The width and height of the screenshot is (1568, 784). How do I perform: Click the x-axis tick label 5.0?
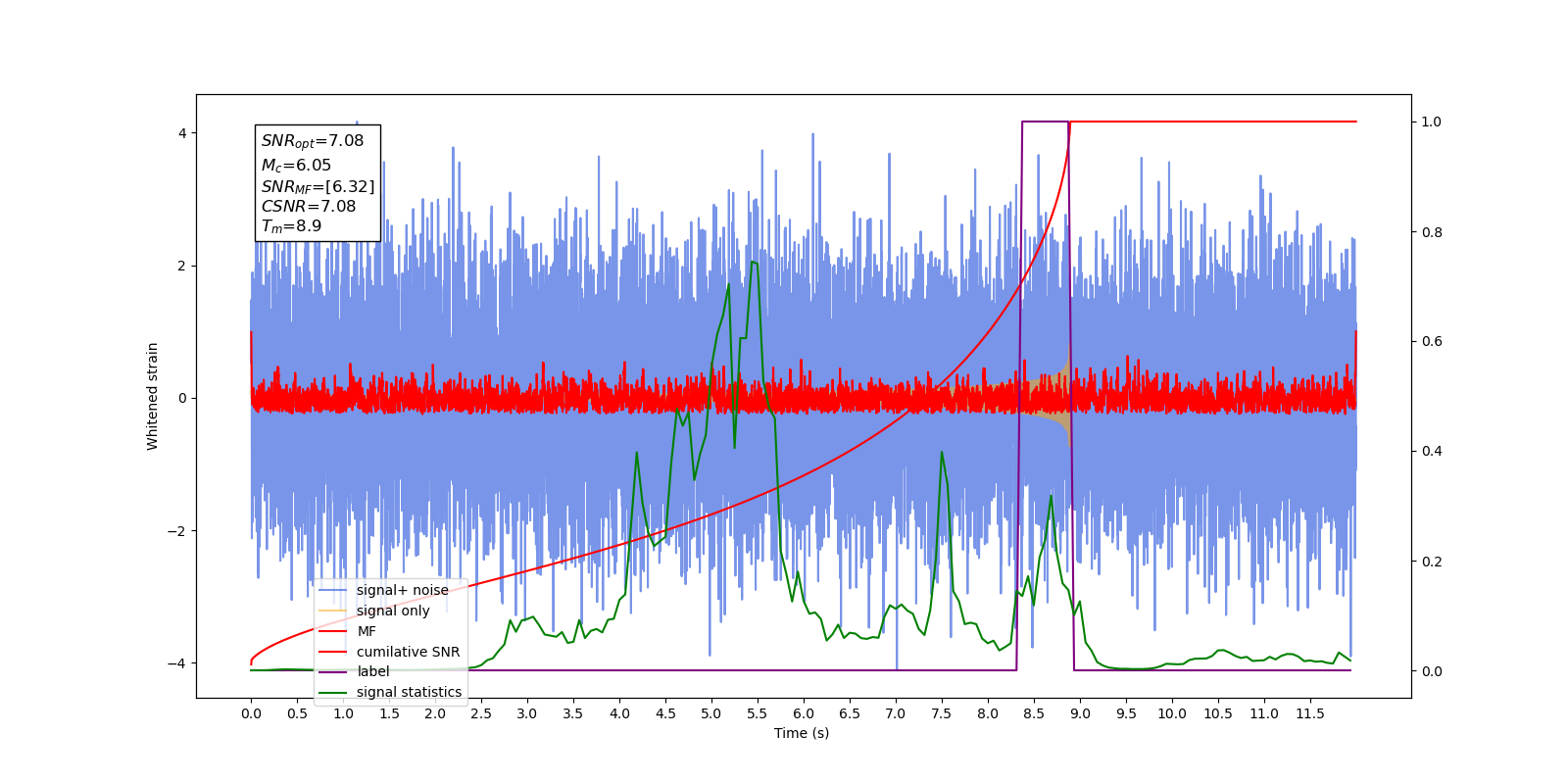(711, 713)
